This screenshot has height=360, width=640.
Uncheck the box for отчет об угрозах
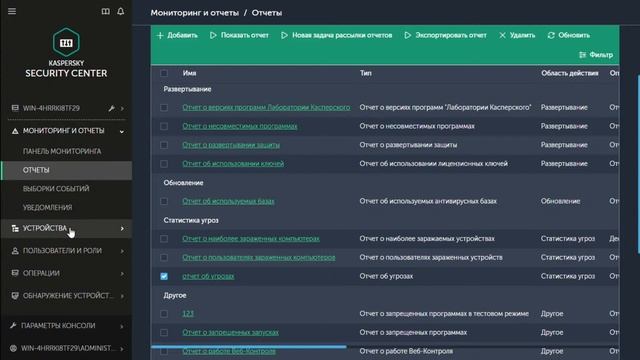click(x=164, y=276)
